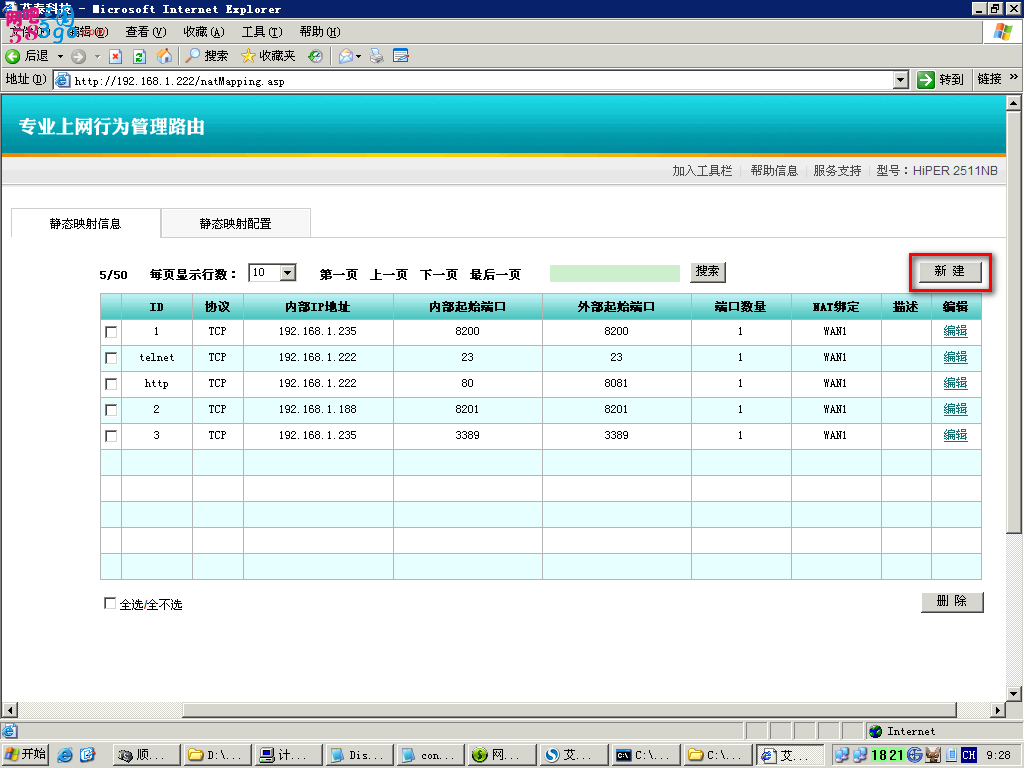1024x768 pixels.
Task: Click the 加入工具栏 link
Action: 702,170
